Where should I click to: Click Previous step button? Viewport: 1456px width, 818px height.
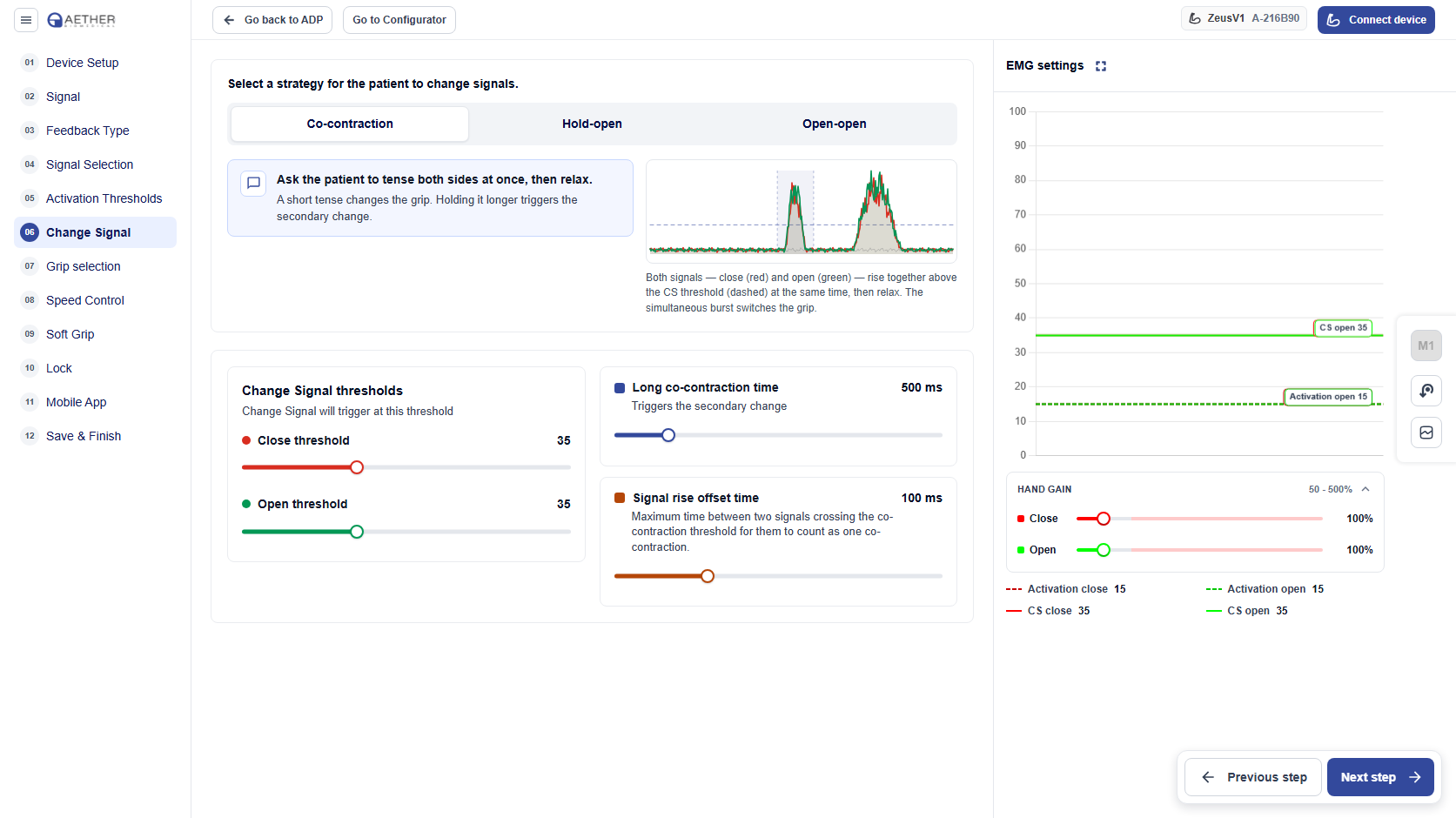pyautogui.click(x=1253, y=777)
